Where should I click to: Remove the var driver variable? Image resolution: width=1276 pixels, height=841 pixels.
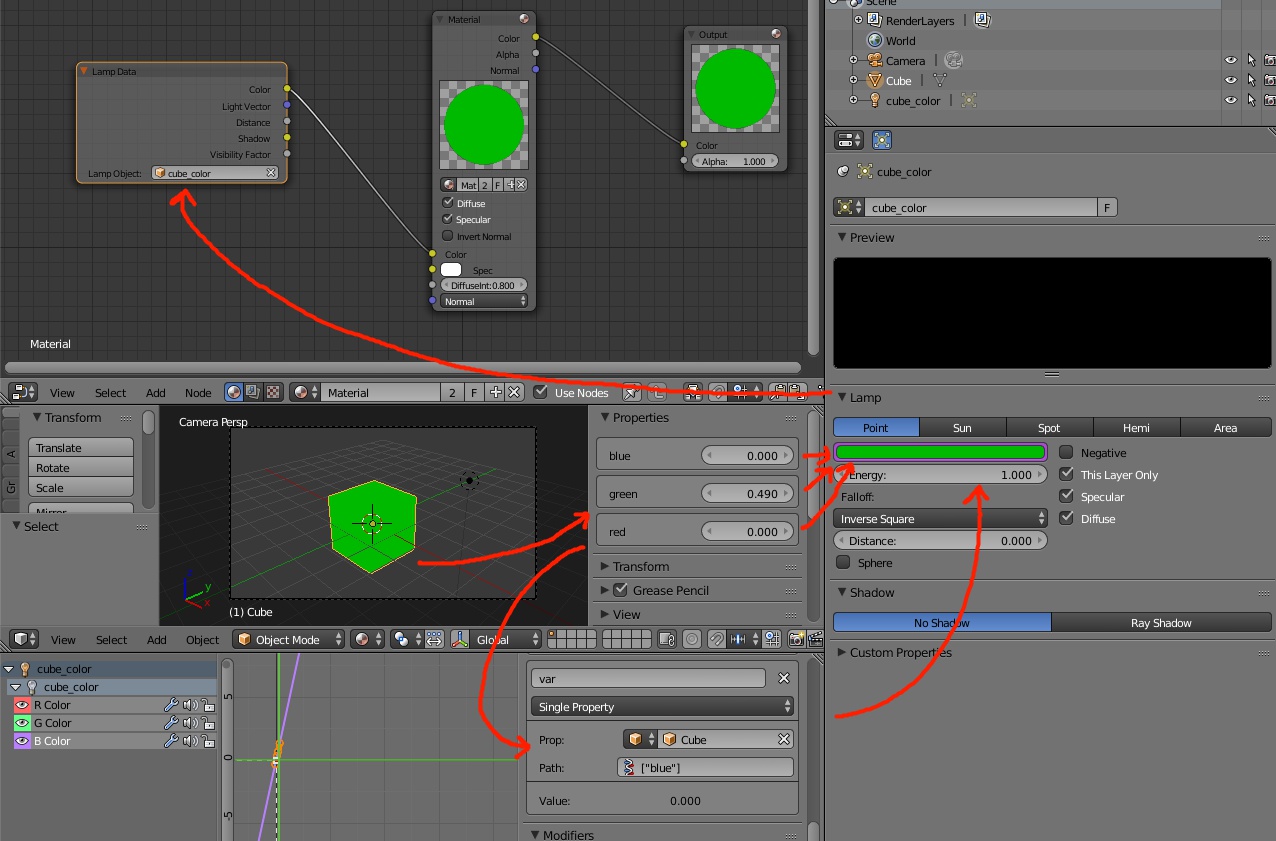[784, 678]
